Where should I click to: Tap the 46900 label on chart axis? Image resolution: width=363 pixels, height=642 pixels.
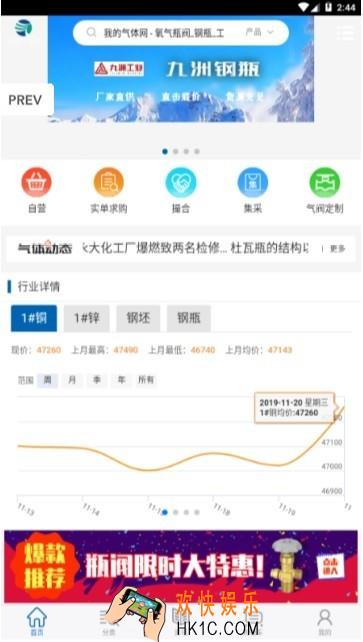pos(331,491)
